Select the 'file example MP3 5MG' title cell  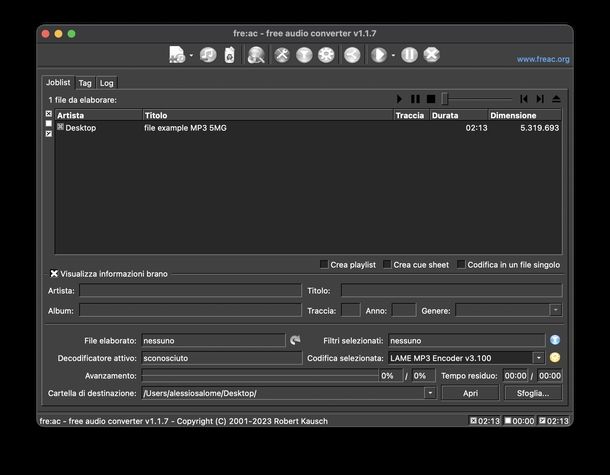pos(185,128)
